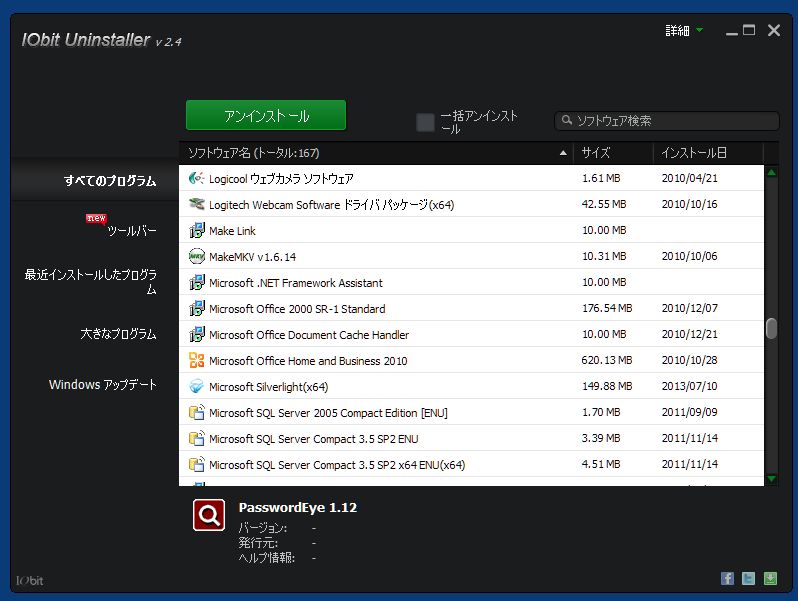The width and height of the screenshot is (798, 601).
Task: Click the list scroll-down arrow
Action: pos(772,479)
